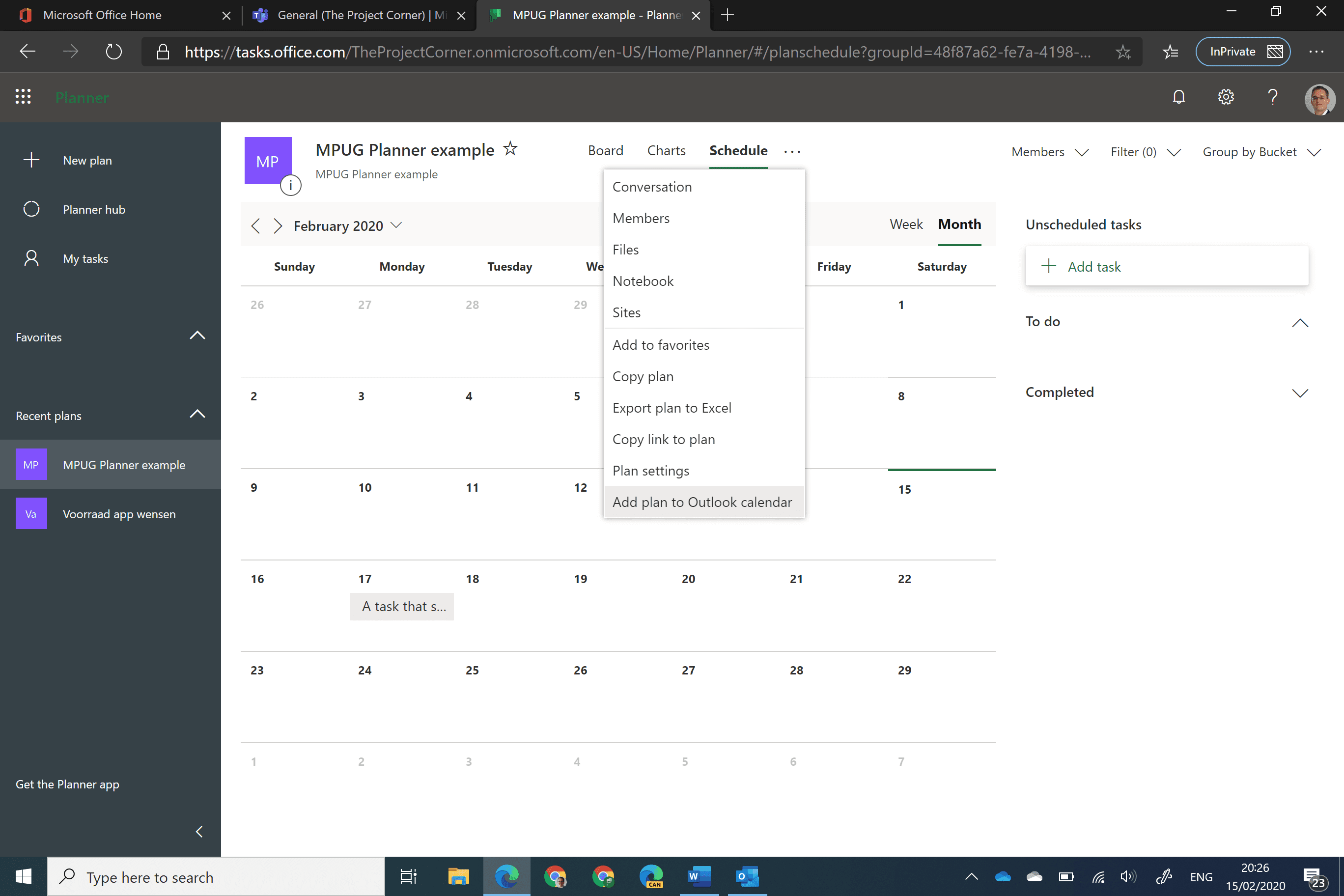This screenshot has height=896, width=1344.
Task: Collapse the Favorites section
Action: 197,336
